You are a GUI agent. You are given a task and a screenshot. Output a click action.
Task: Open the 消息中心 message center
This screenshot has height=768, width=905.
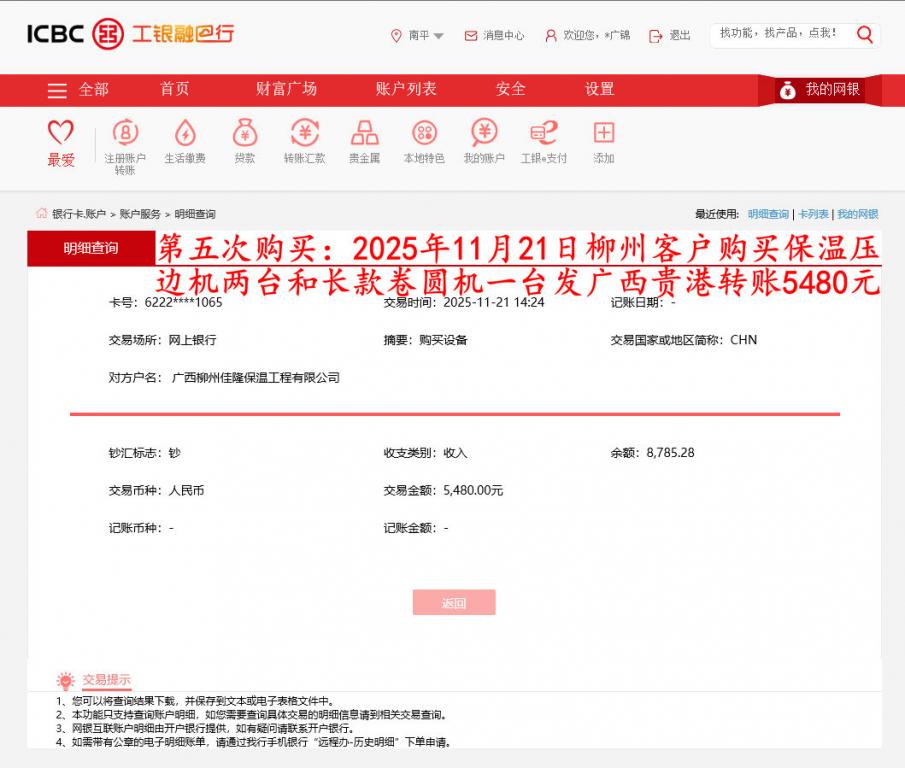[497, 35]
